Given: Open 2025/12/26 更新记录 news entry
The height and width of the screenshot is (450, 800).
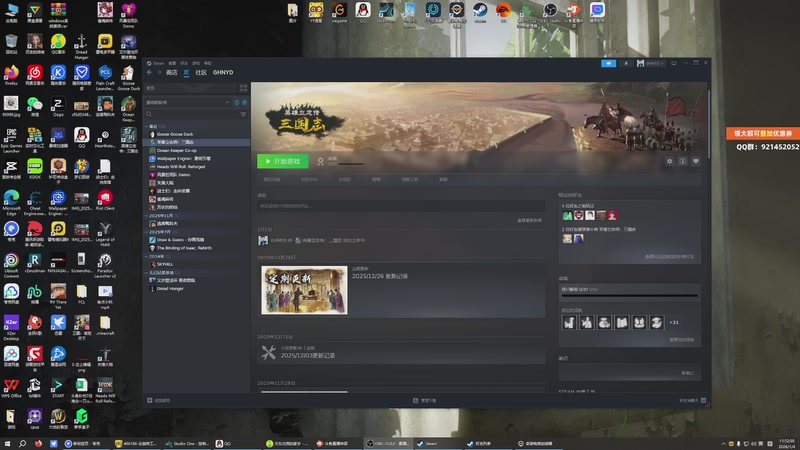Looking at the screenshot, I should click(x=380, y=276).
